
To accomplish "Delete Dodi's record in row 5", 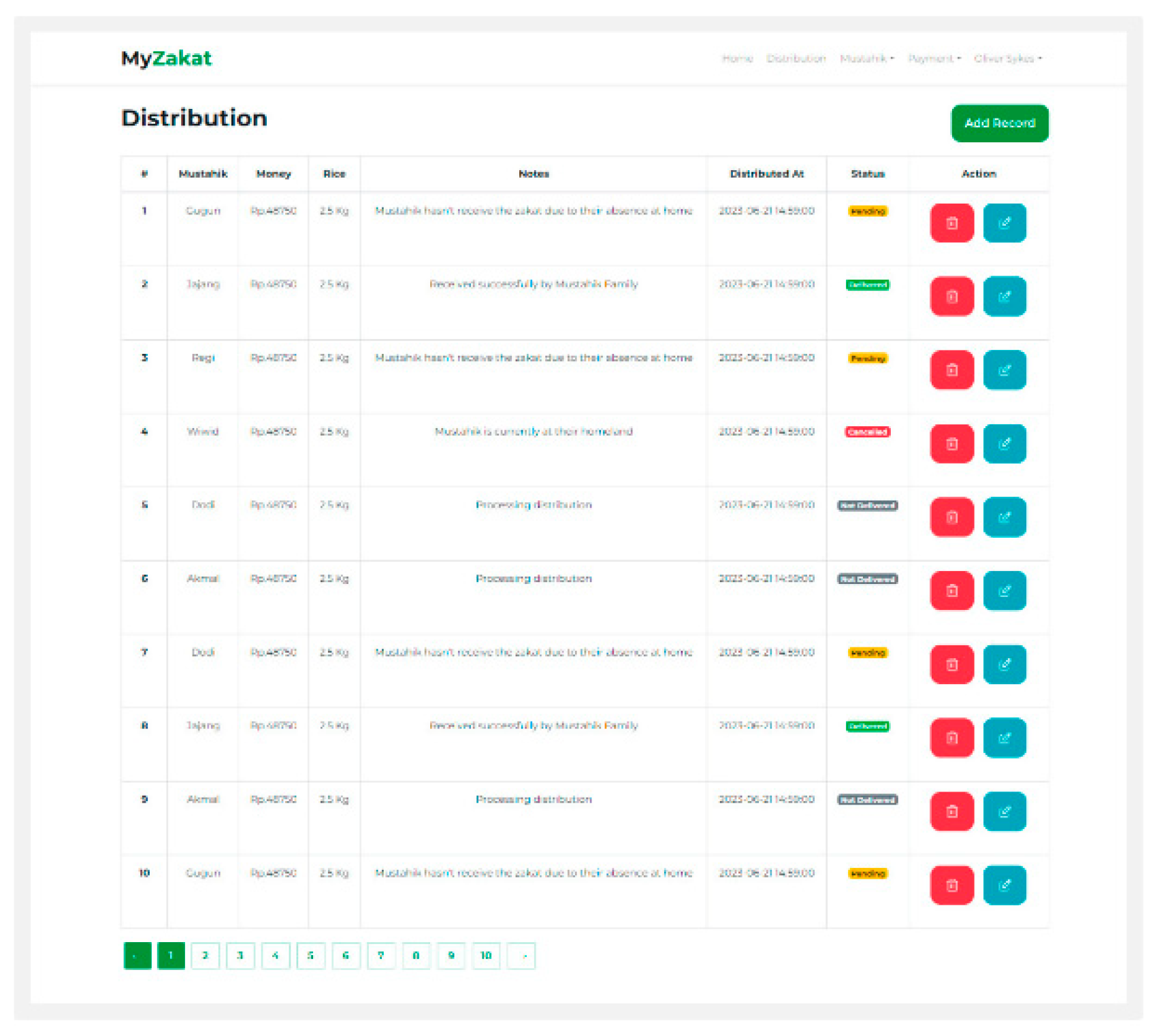I will point(951,517).
